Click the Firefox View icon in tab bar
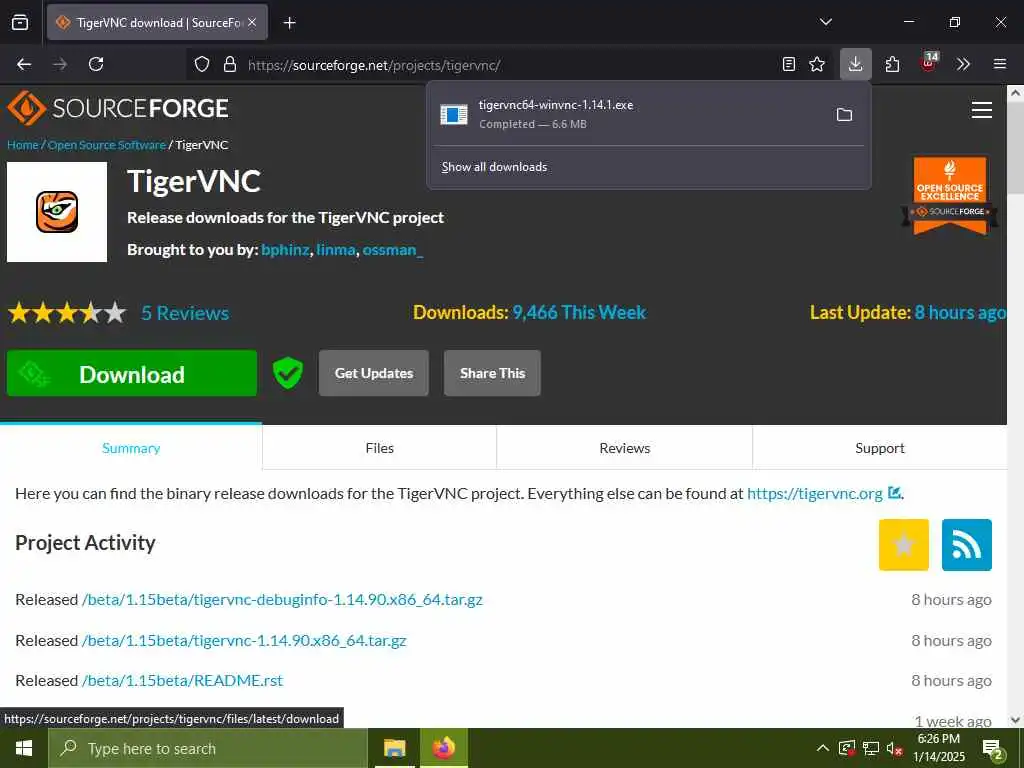Viewport: 1024px width, 768px height. (20, 22)
